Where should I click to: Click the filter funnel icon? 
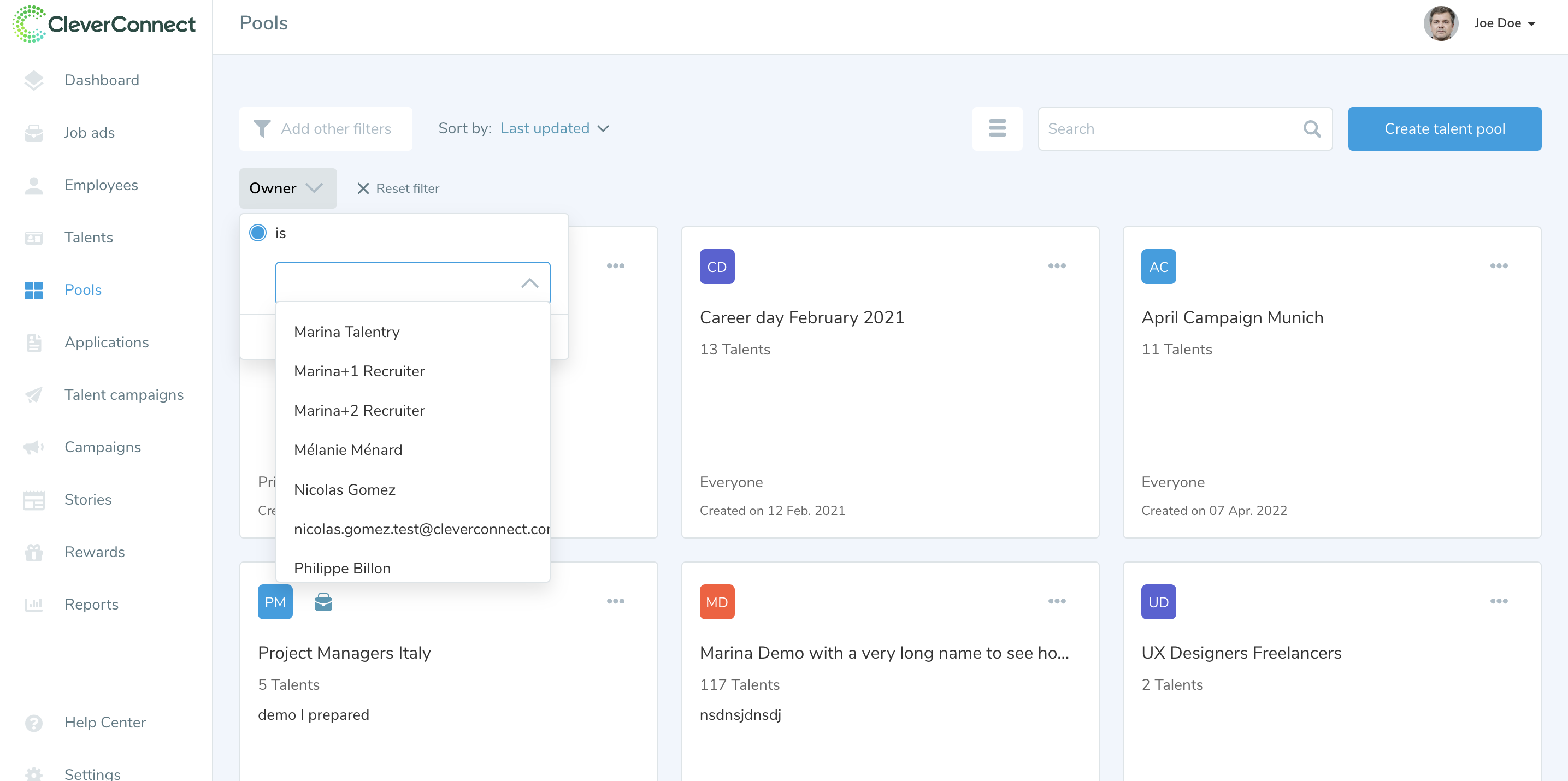[x=262, y=128]
